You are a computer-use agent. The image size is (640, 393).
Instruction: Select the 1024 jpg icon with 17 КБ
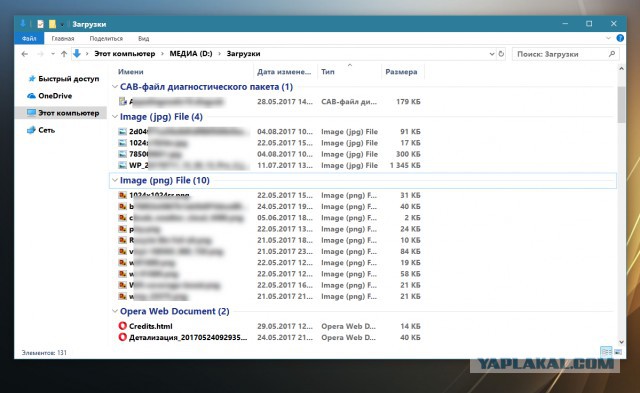click(122, 143)
